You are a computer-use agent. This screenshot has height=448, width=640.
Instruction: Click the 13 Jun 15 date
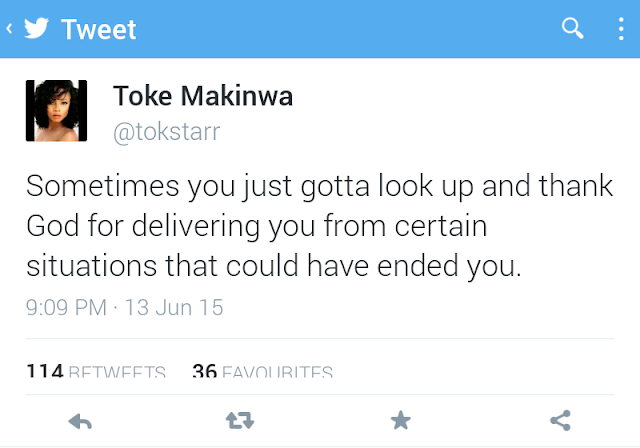coord(167,307)
